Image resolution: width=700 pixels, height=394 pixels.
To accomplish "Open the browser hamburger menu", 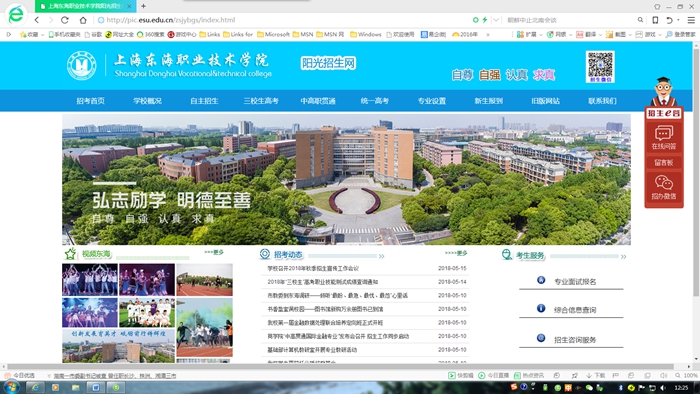I will [x=691, y=20].
